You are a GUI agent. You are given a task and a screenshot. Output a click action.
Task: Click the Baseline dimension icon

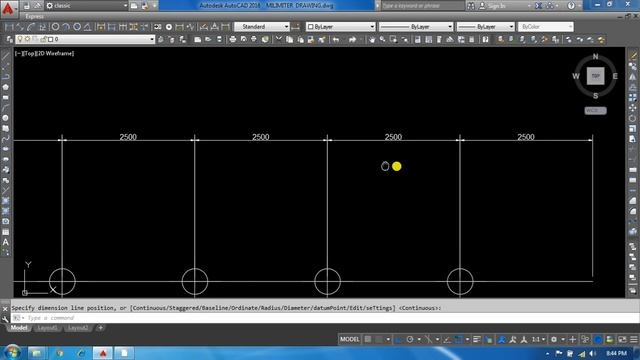pyautogui.click(x=111, y=27)
